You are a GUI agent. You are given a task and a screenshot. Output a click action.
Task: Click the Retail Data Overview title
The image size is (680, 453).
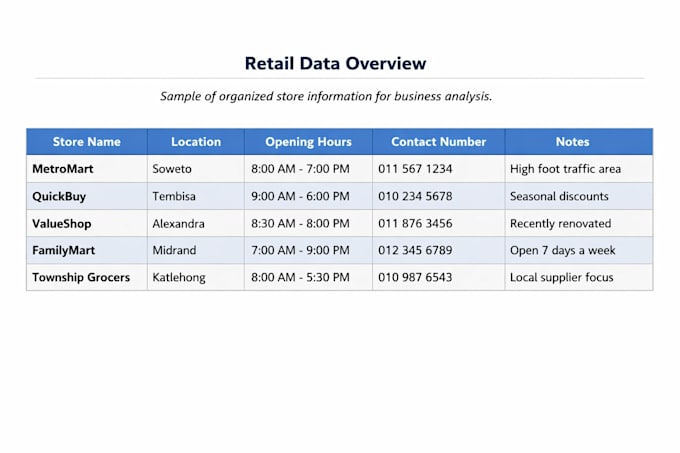click(335, 63)
